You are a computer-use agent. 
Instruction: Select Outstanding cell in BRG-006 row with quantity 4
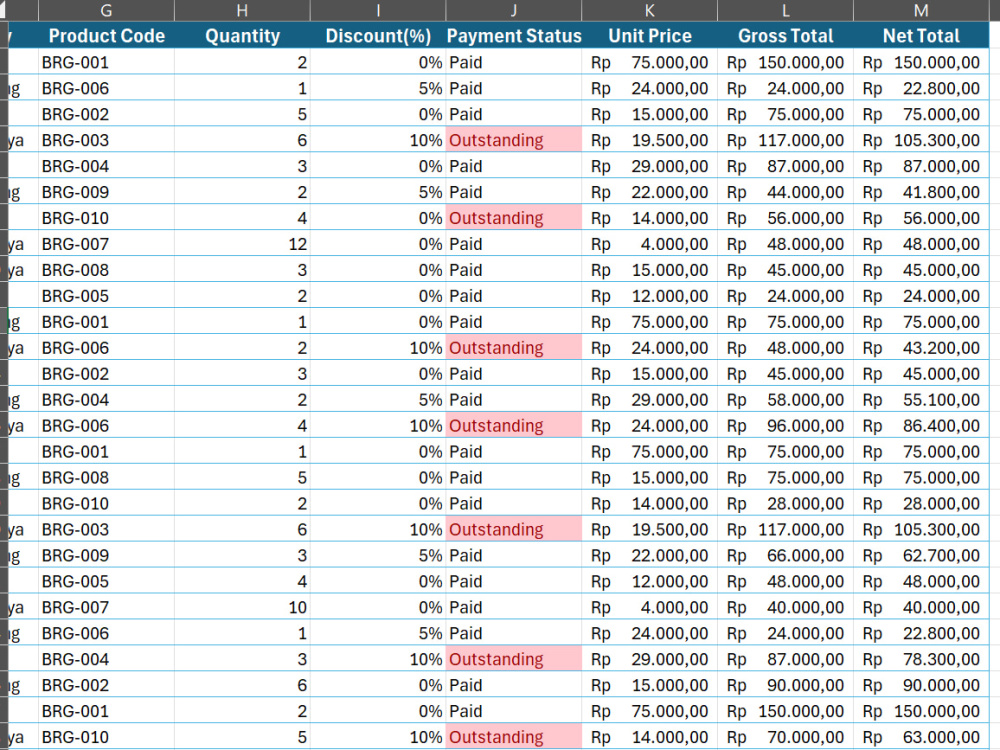[x=514, y=425]
